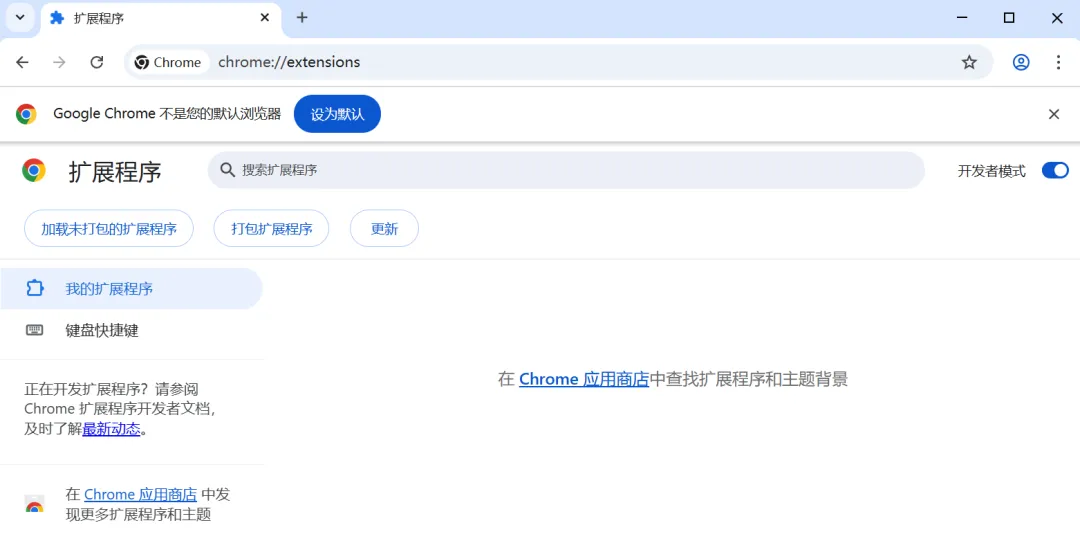Dismiss the default browser infobar
The image size is (1080, 552).
pos(1053,114)
